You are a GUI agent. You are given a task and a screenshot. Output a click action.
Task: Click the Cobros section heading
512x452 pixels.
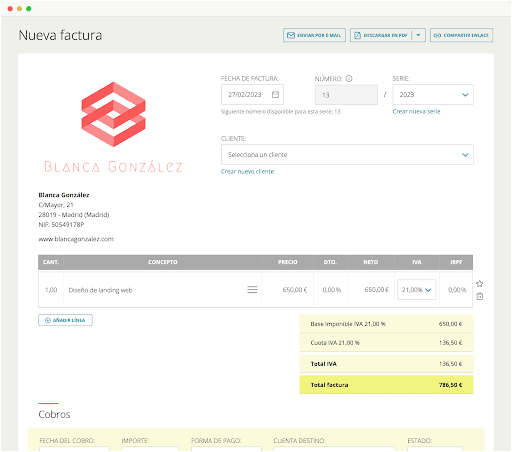[x=54, y=414]
